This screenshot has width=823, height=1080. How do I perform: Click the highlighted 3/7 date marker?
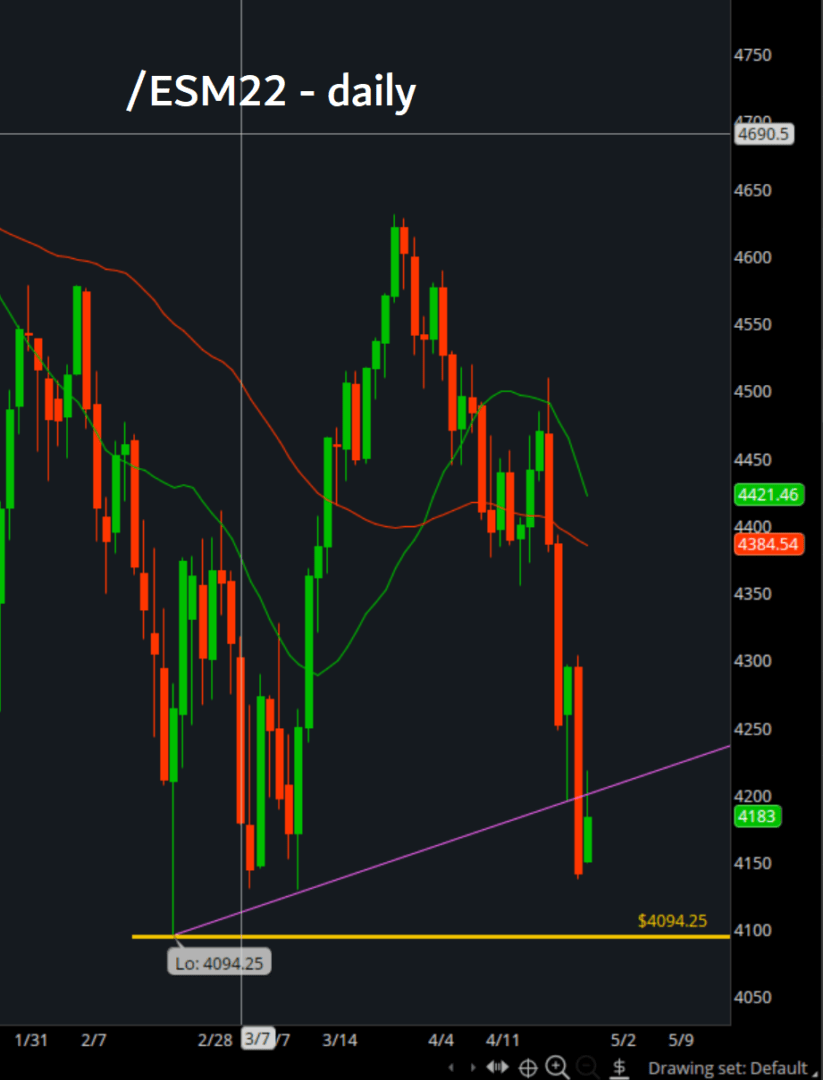point(256,1039)
